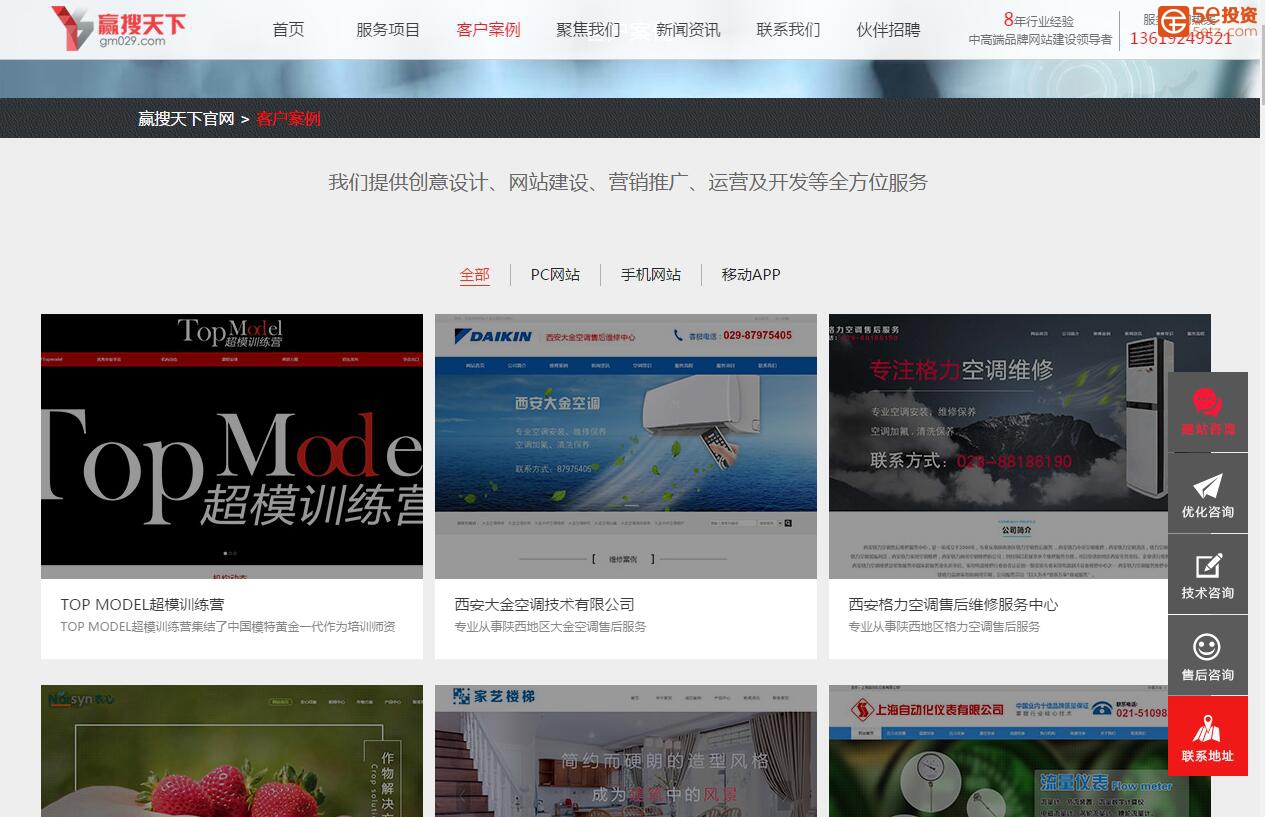Viewport: 1265px width, 817px height.
Task: Open the 专注格力空调维修 thumbnail
Action: coord(1020,446)
